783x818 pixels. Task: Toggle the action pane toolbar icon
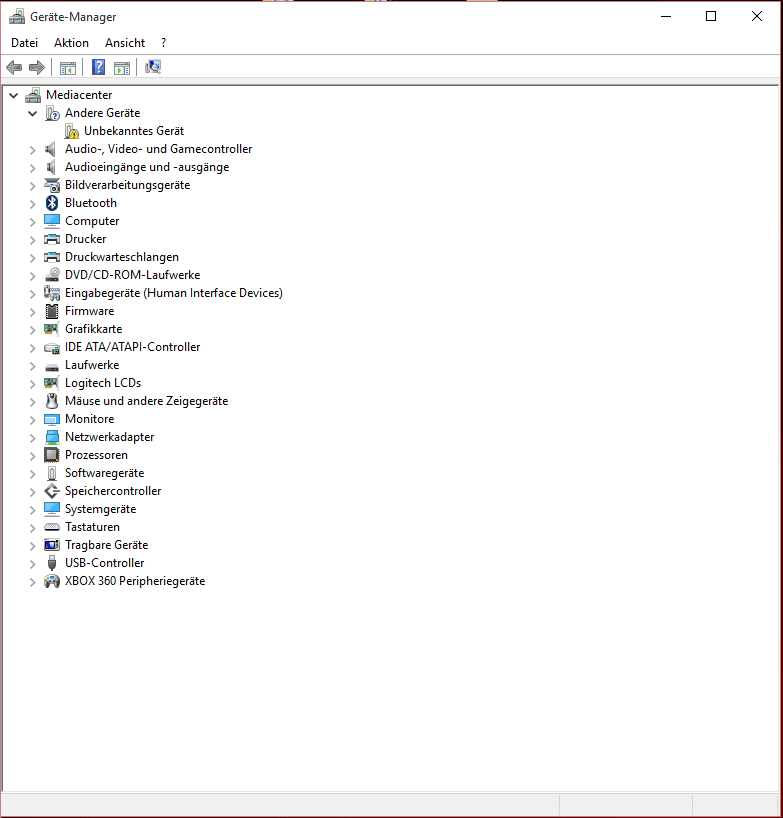pyautogui.click(x=122, y=68)
